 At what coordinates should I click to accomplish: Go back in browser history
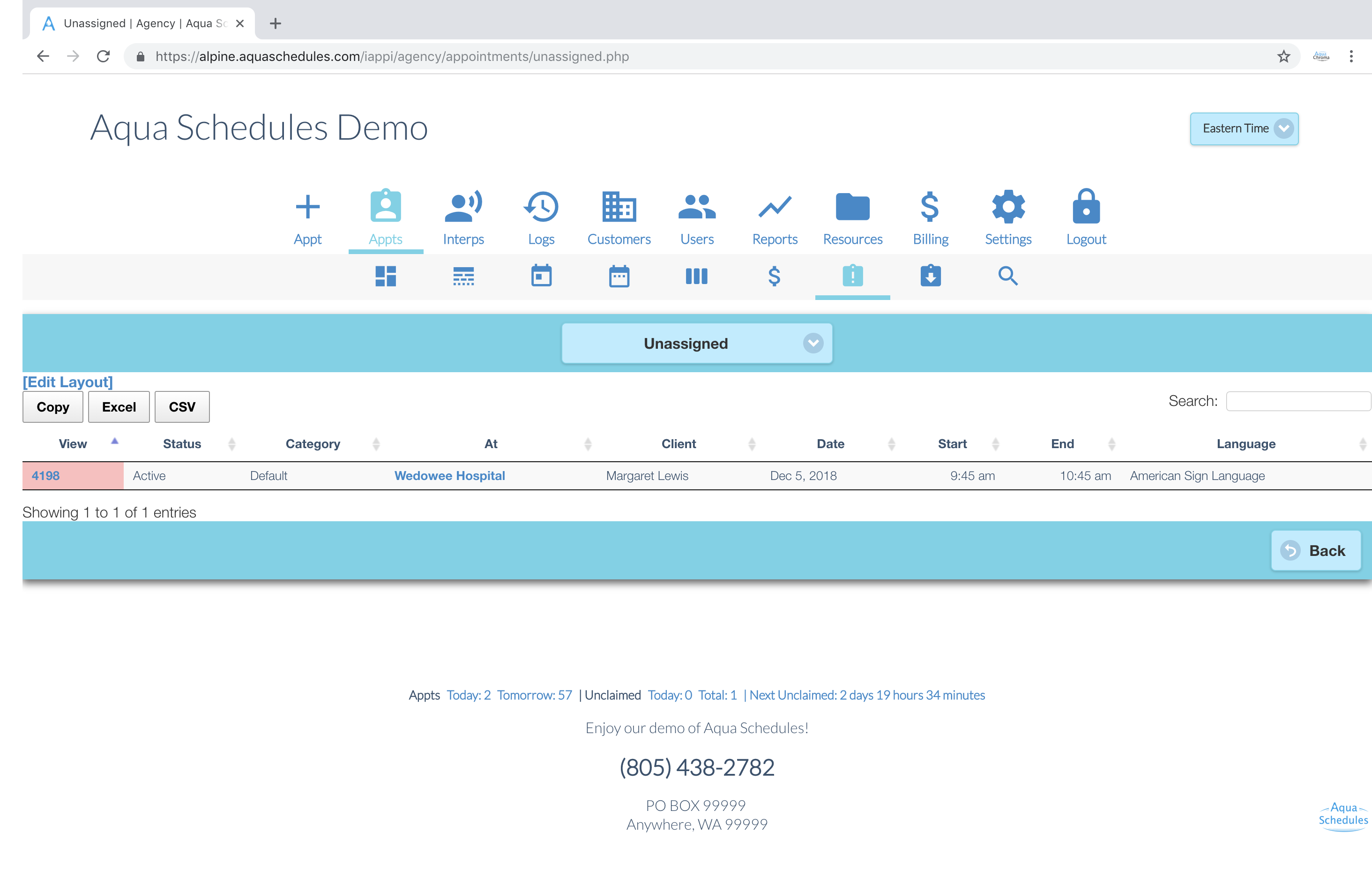pos(43,56)
